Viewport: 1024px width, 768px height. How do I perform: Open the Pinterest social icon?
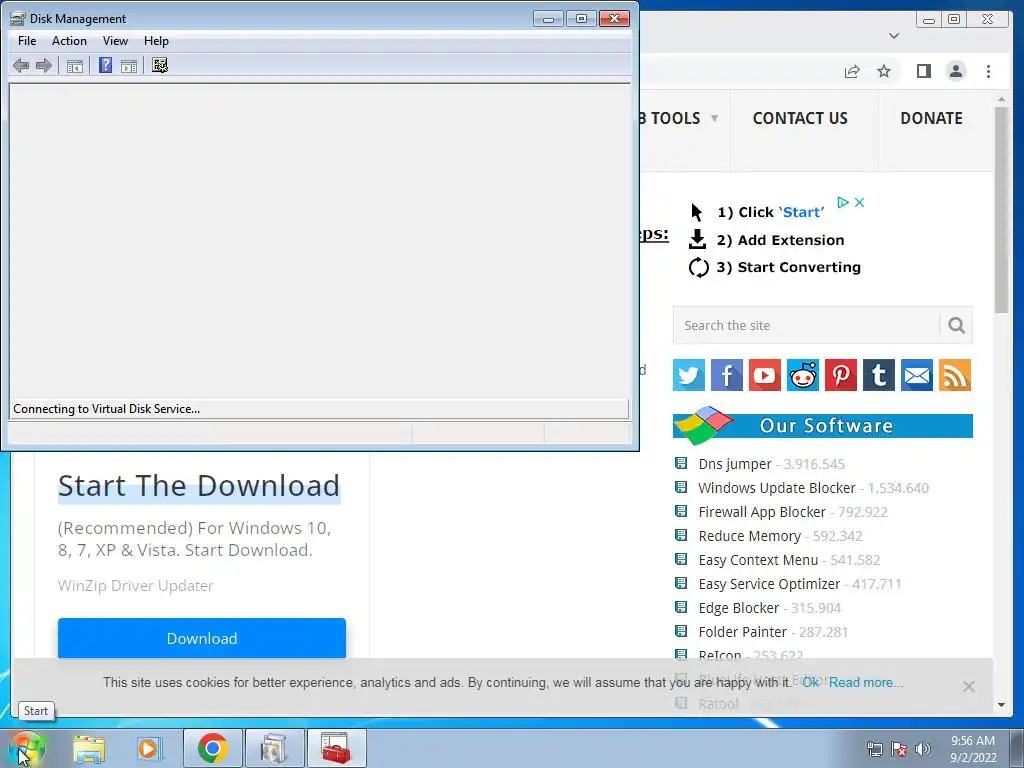[840, 375]
